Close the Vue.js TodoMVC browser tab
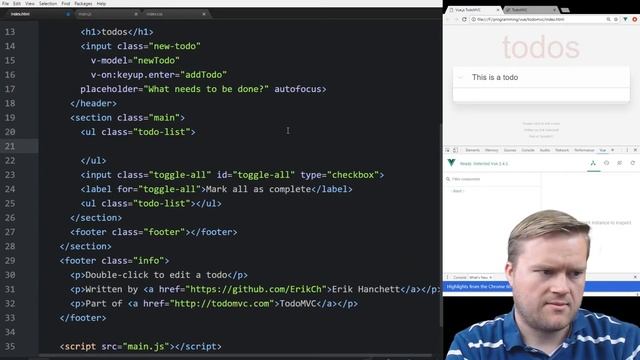 tap(498, 10)
